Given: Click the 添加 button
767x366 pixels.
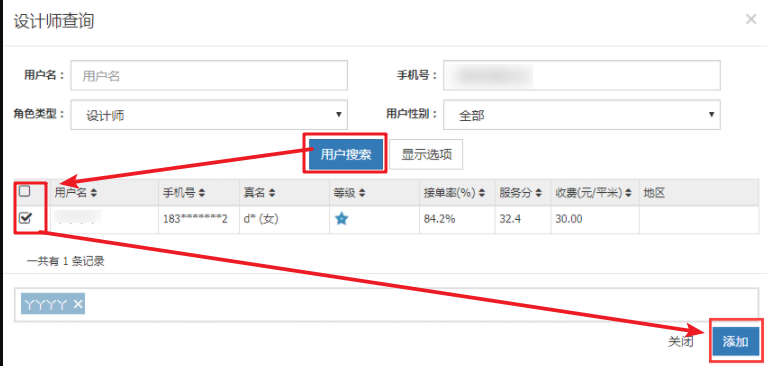Looking at the screenshot, I should (x=736, y=342).
